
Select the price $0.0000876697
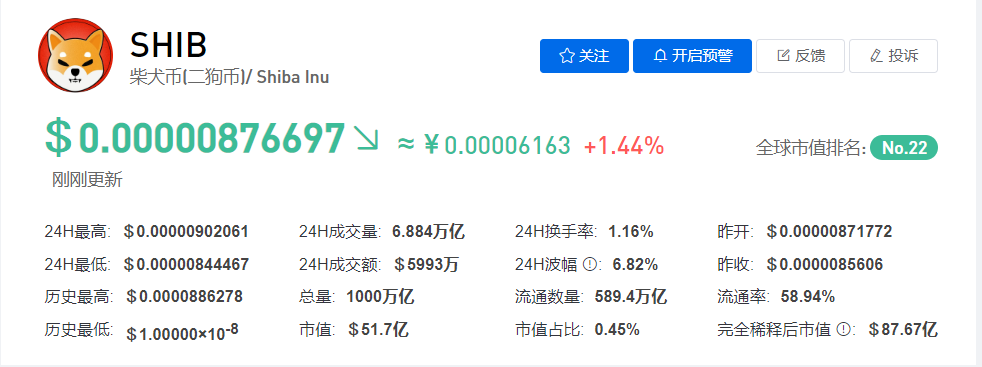point(195,138)
